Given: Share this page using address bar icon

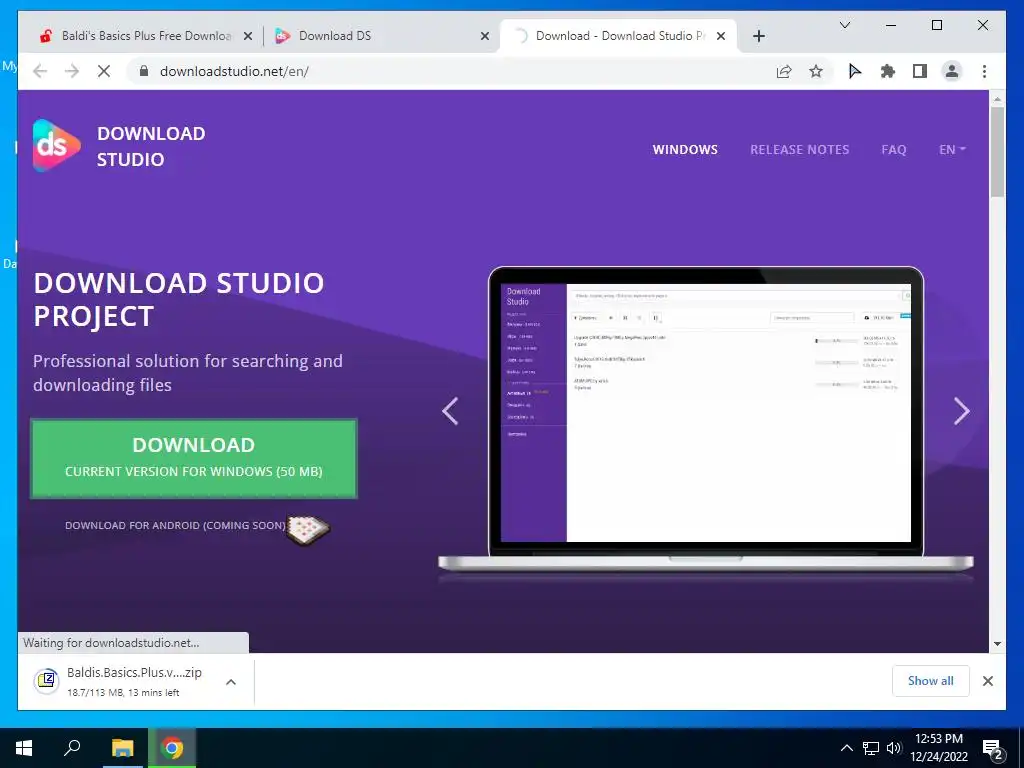Looking at the screenshot, I should (784, 71).
